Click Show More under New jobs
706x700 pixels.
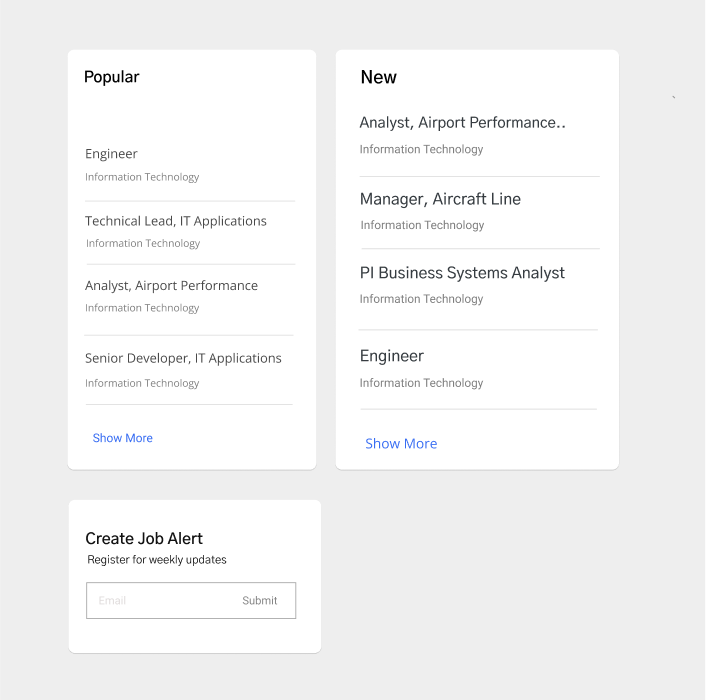click(401, 444)
